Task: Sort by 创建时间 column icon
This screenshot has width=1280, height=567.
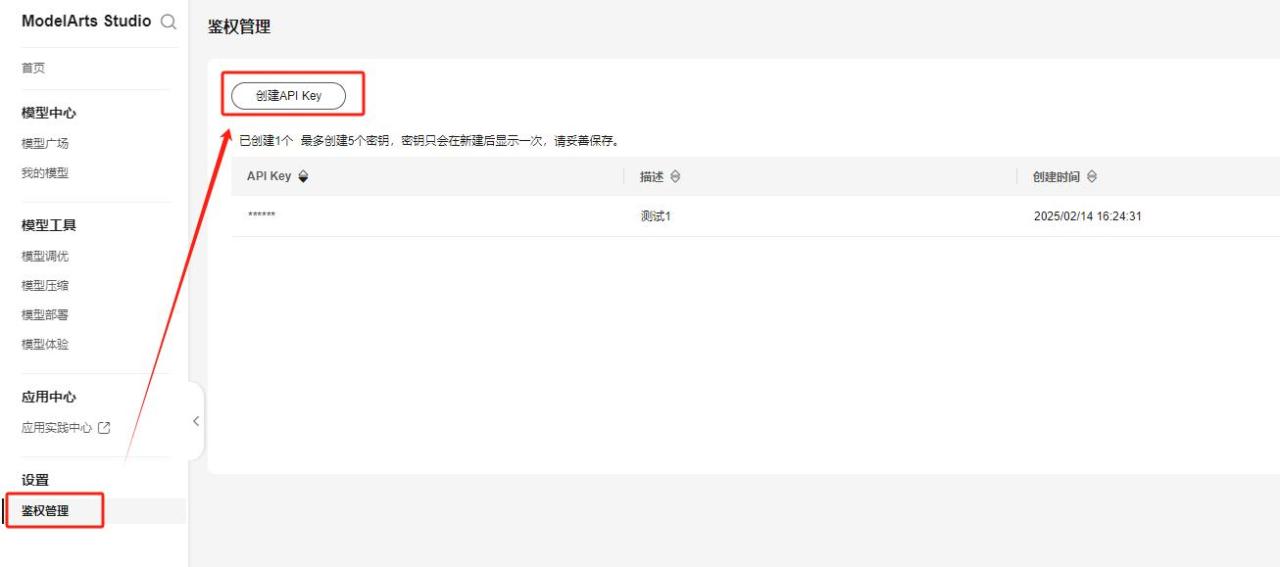Action: pyautogui.click(x=1091, y=177)
